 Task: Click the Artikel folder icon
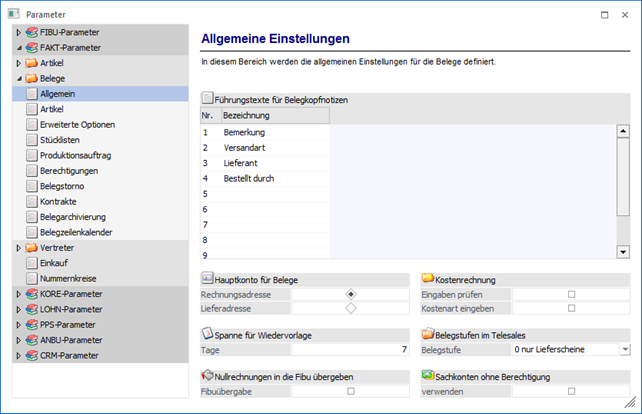coord(30,63)
